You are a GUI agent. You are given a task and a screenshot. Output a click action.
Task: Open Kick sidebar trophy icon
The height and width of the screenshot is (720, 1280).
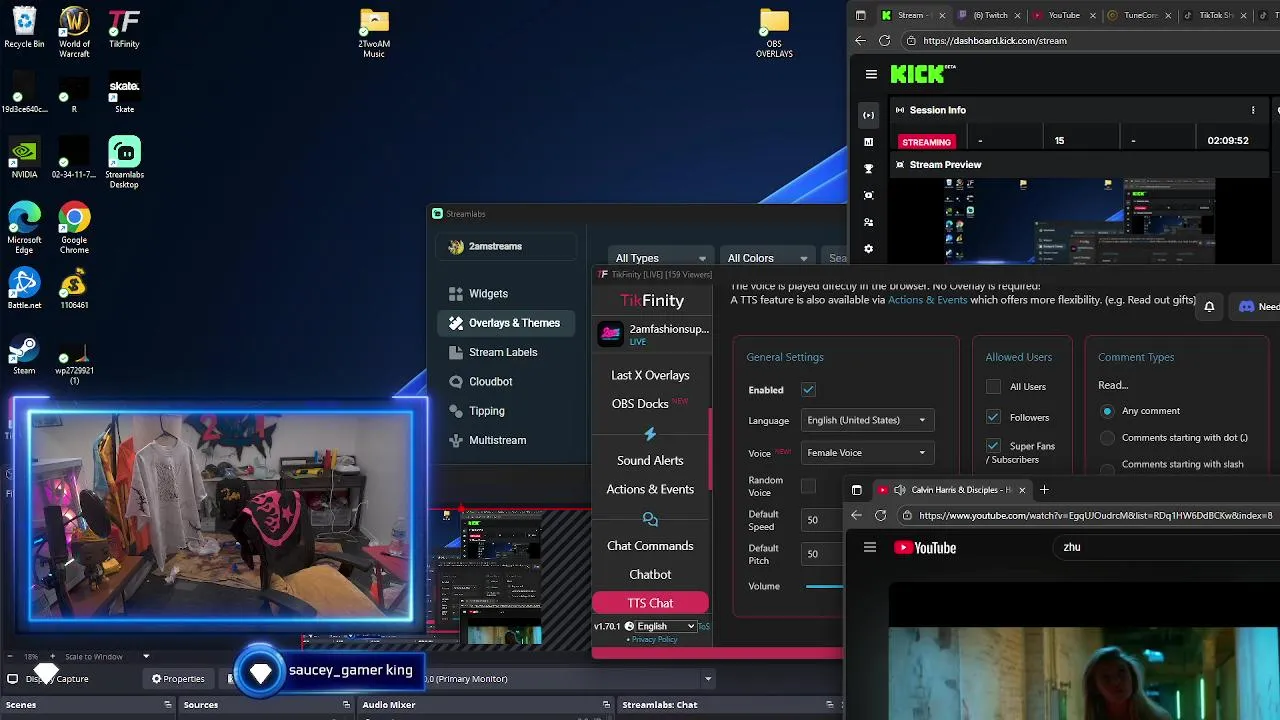(x=868, y=169)
